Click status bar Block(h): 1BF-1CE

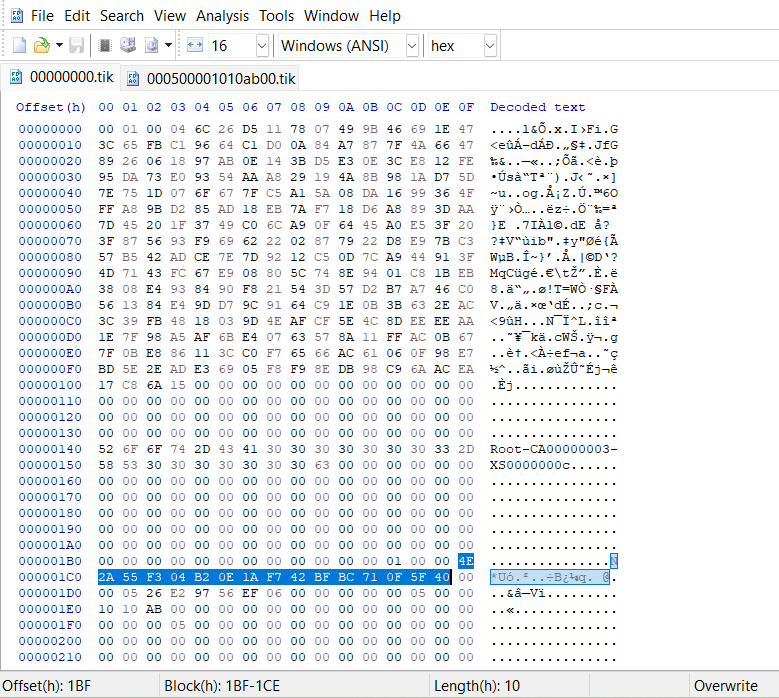click(222, 686)
